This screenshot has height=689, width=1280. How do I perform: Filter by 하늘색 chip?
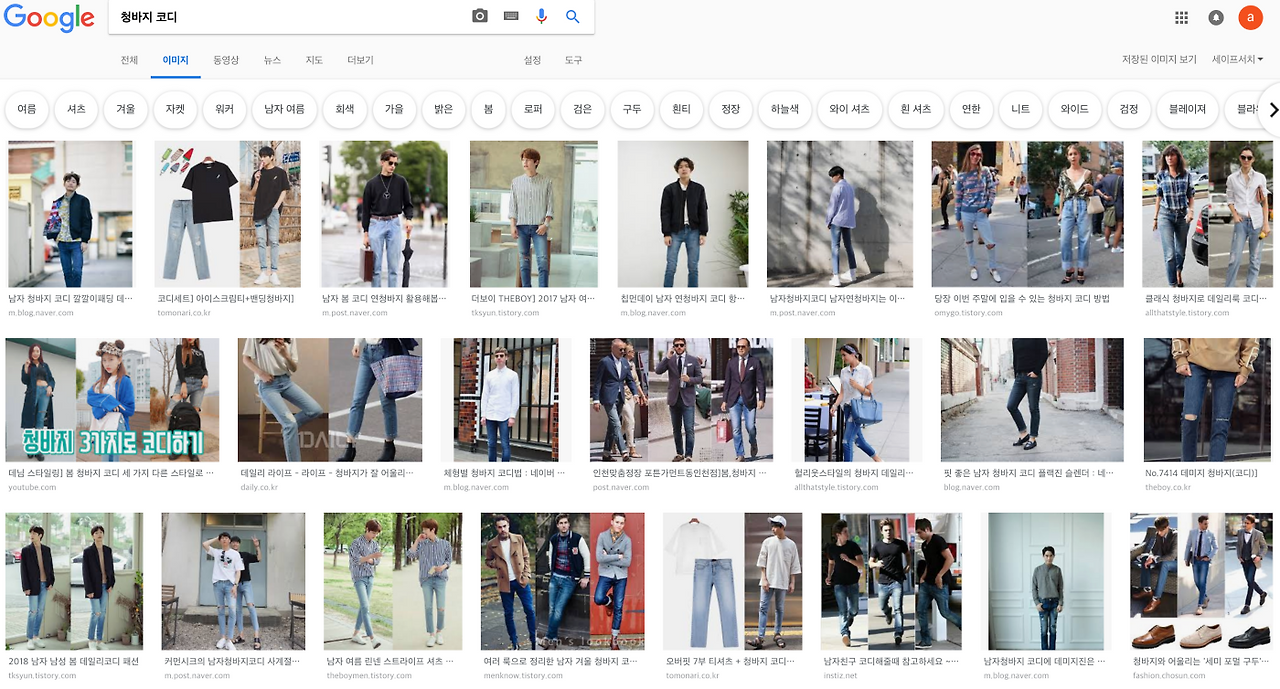pos(785,109)
